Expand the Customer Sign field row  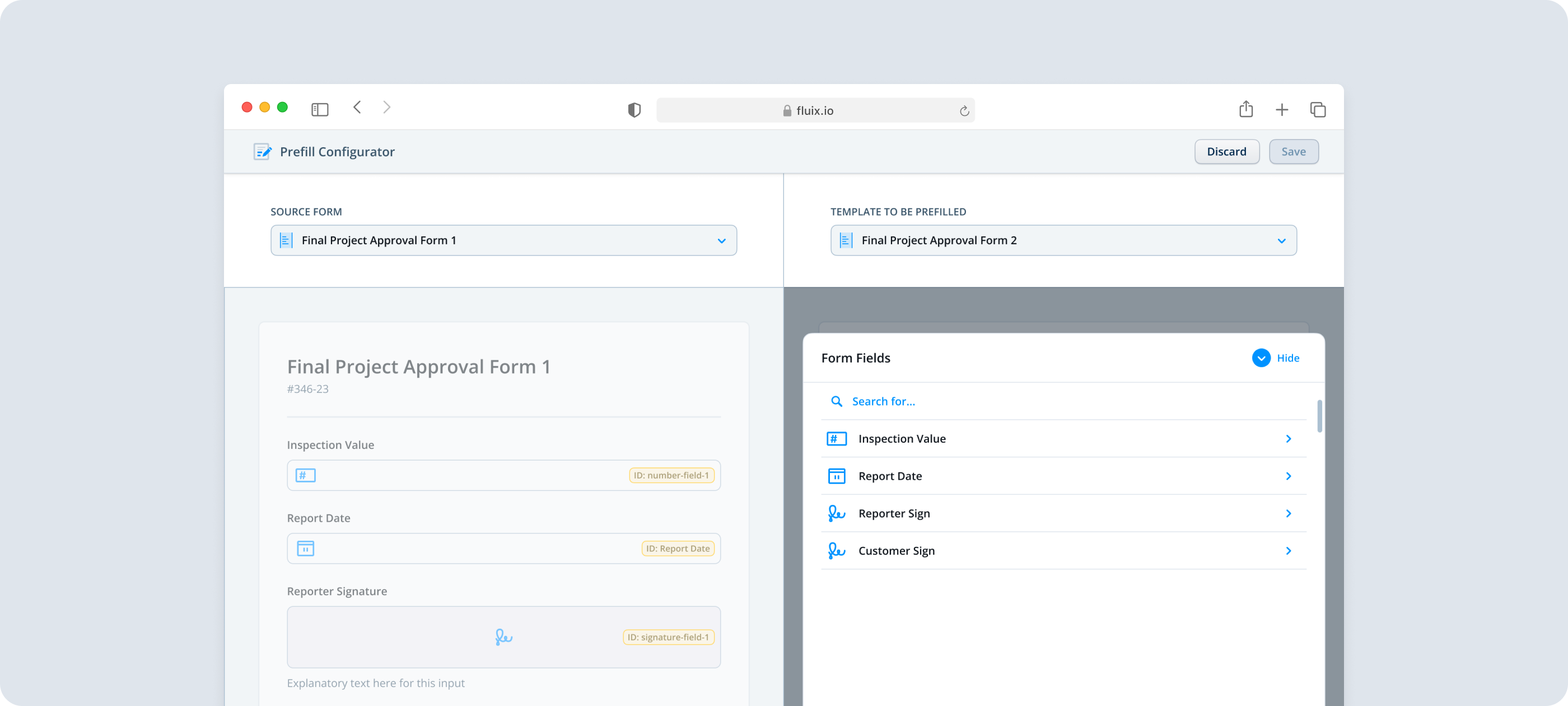click(x=1288, y=550)
